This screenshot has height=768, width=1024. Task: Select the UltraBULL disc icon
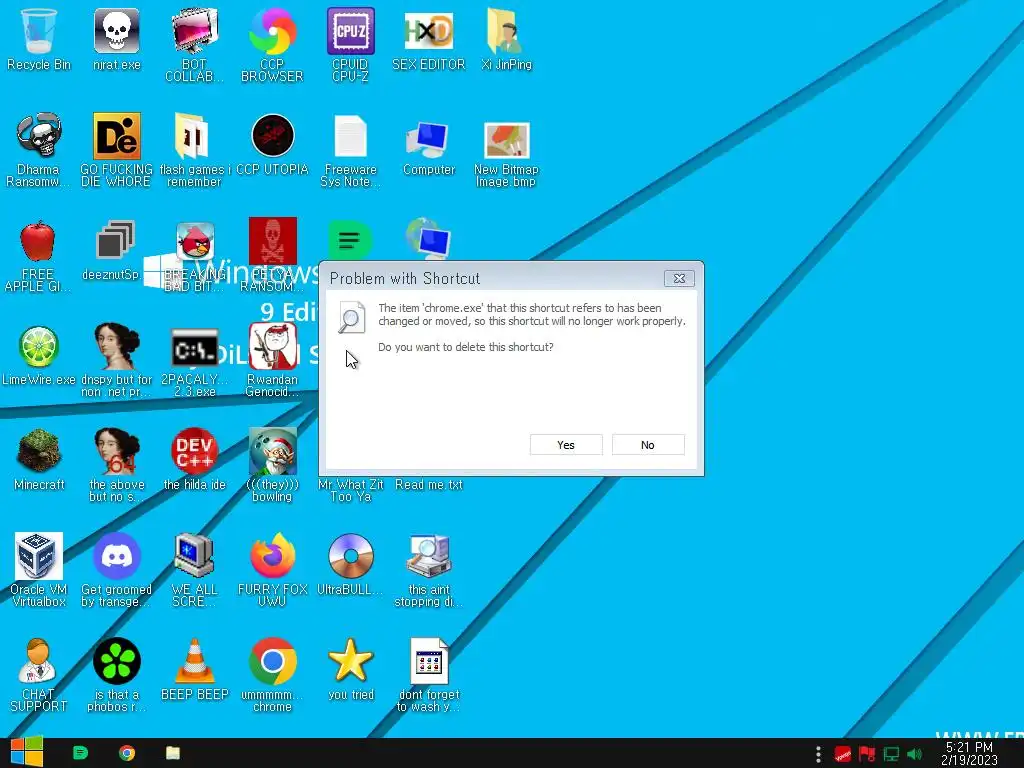point(351,556)
